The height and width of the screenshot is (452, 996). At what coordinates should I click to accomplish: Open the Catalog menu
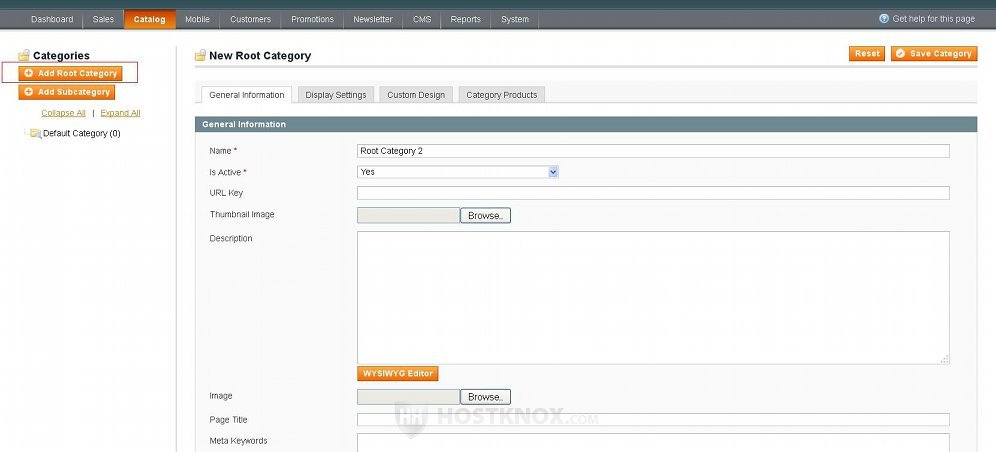pos(149,19)
